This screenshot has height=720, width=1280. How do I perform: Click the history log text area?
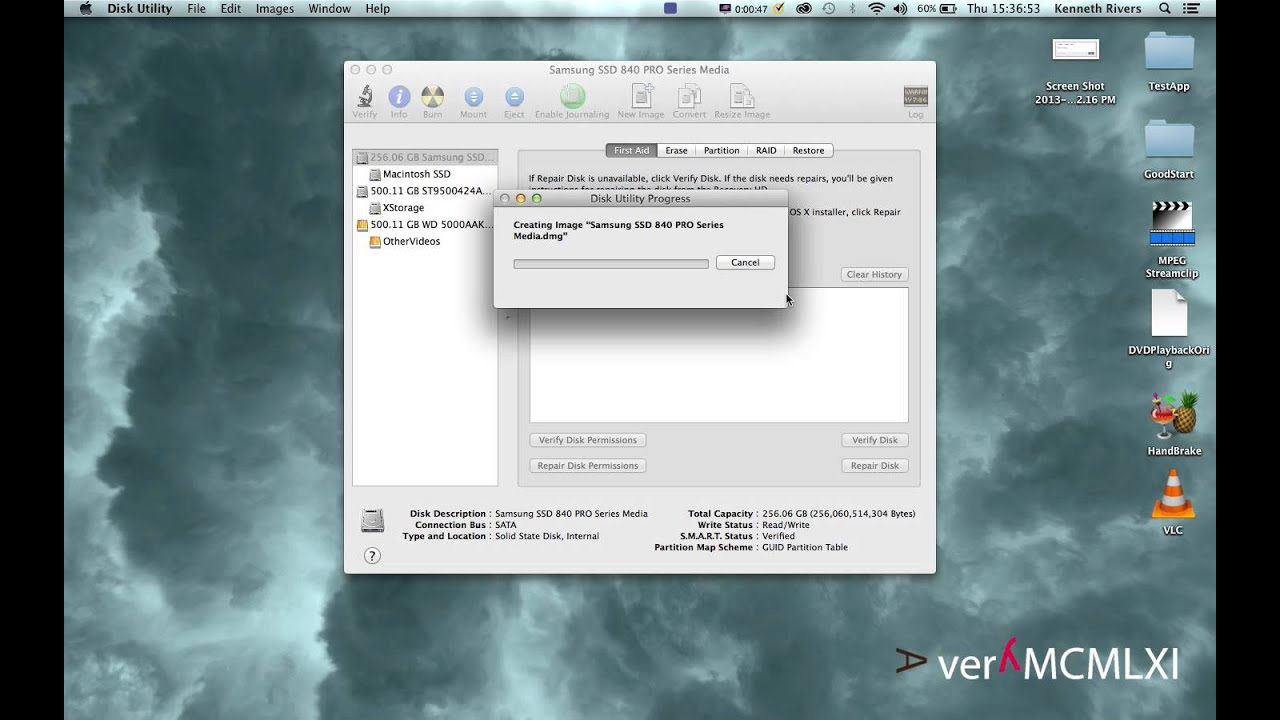(719, 355)
